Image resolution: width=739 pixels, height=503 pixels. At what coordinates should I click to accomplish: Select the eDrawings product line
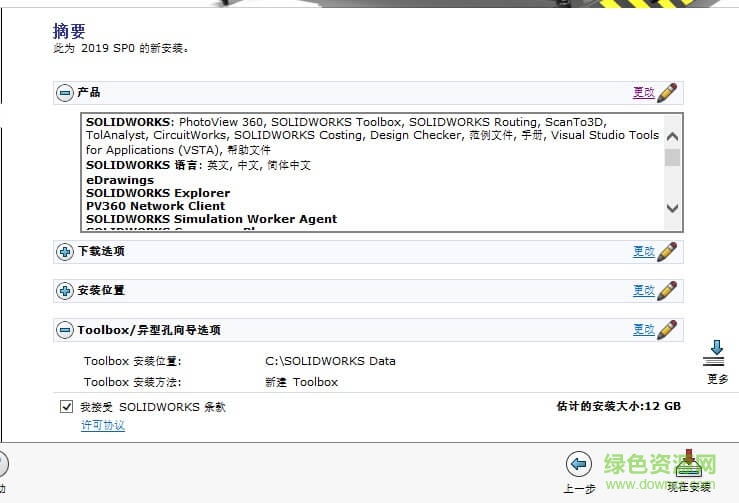120,180
